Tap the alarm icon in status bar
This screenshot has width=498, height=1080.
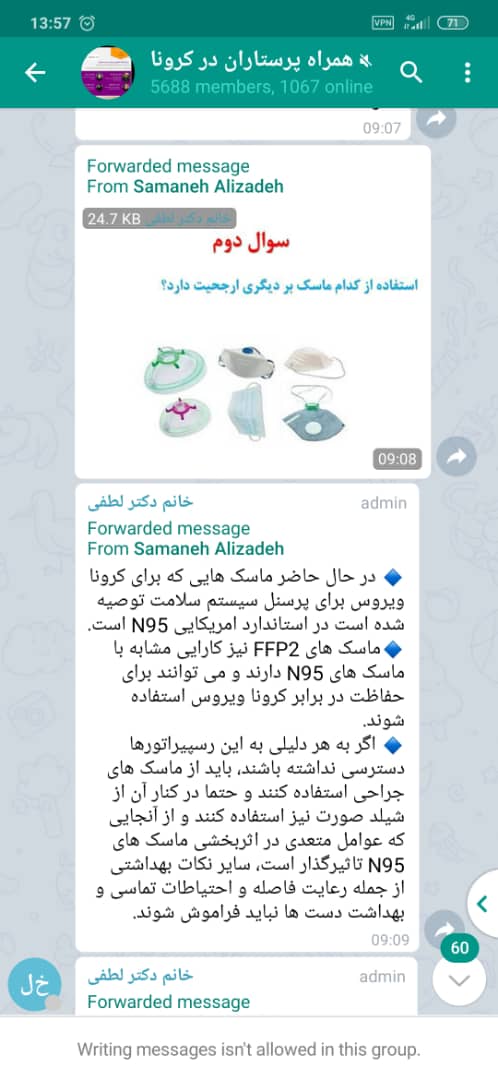(x=87, y=23)
